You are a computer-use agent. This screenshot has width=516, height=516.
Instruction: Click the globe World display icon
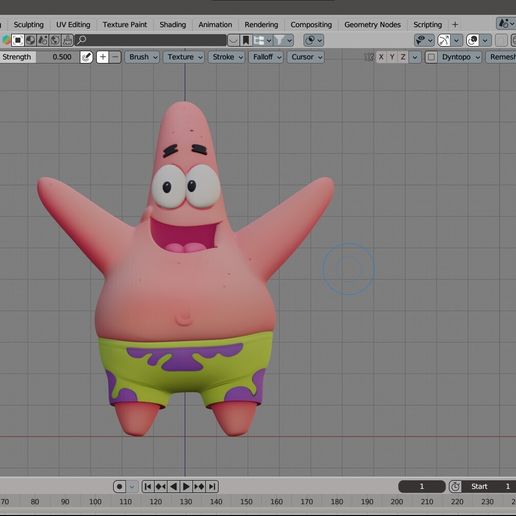click(55, 40)
